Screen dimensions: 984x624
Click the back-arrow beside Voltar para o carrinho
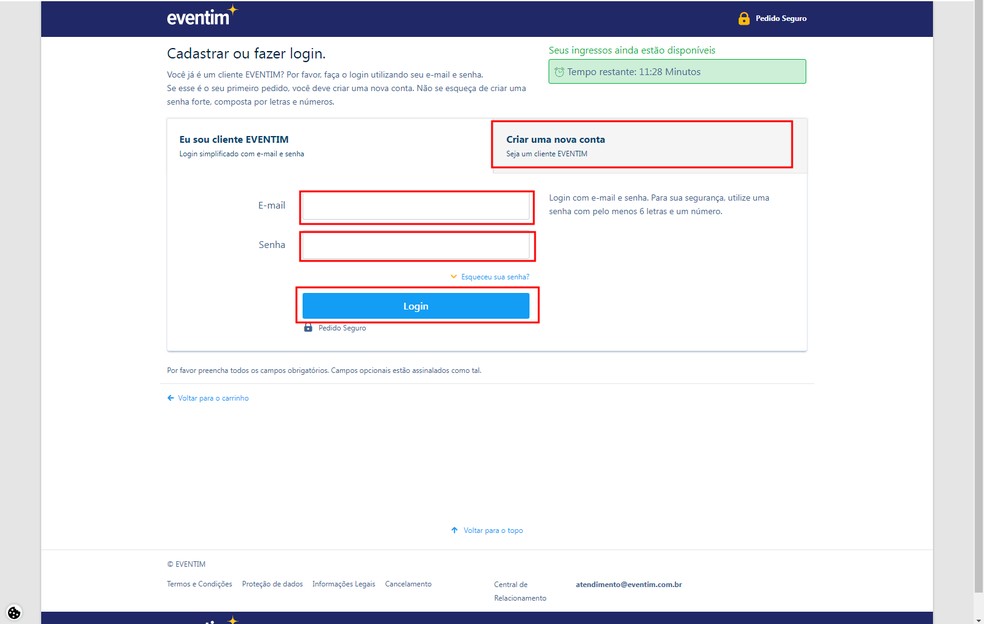pyautogui.click(x=169, y=397)
